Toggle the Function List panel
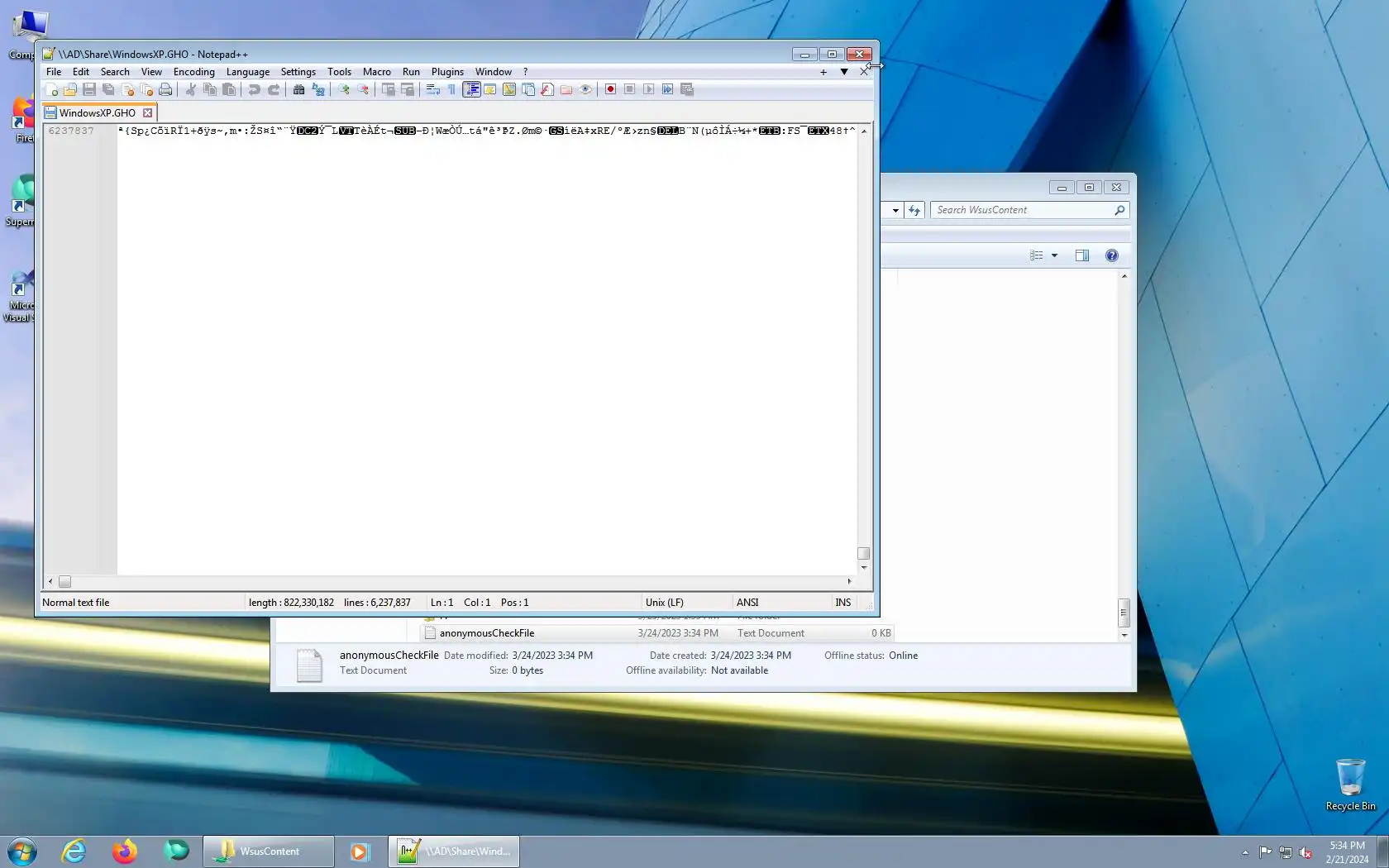 pyautogui.click(x=547, y=89)
